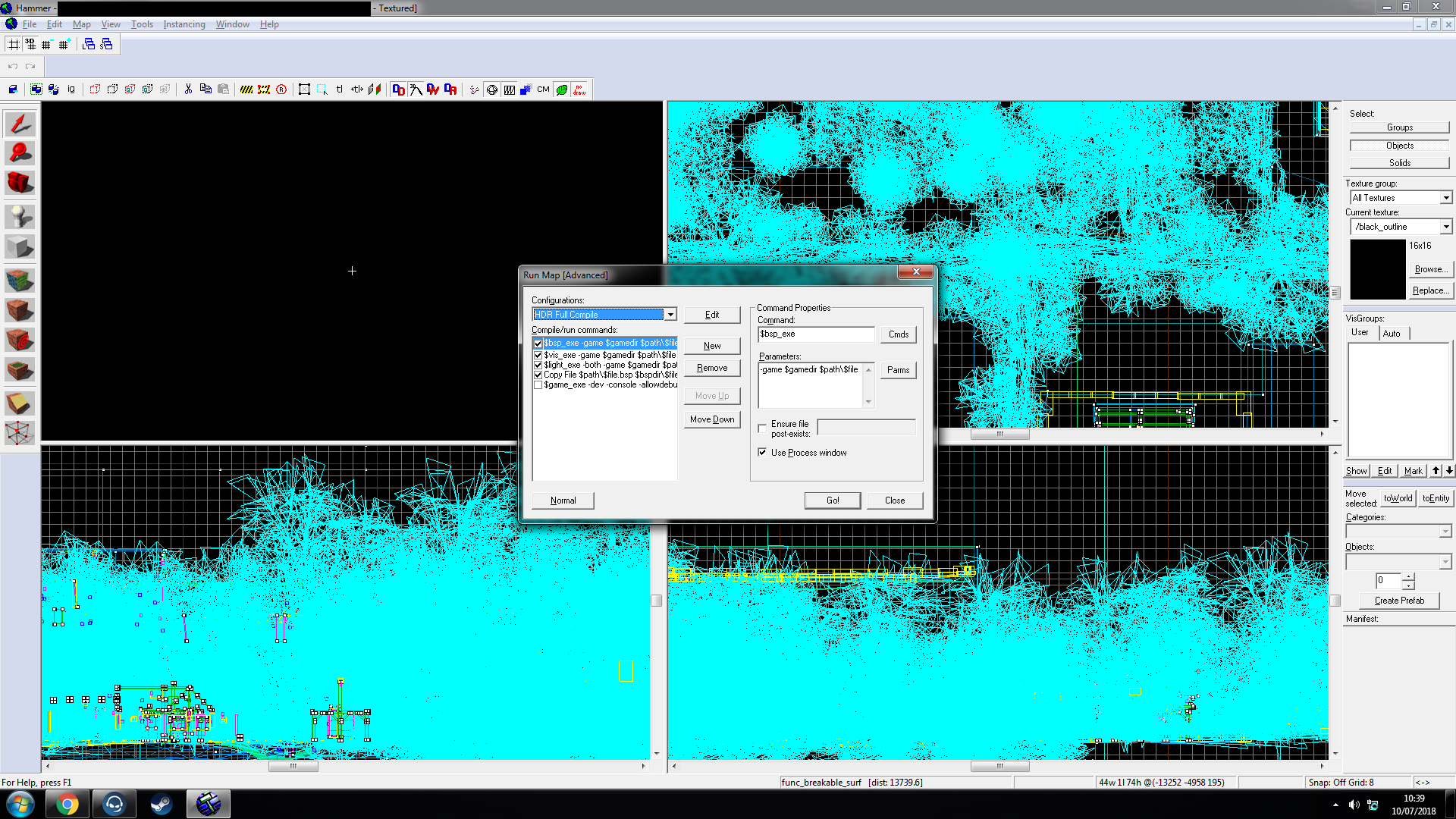Click the Undo arrow icon
The height and width of the screenshot is (819, 1456).
[13, 67]
